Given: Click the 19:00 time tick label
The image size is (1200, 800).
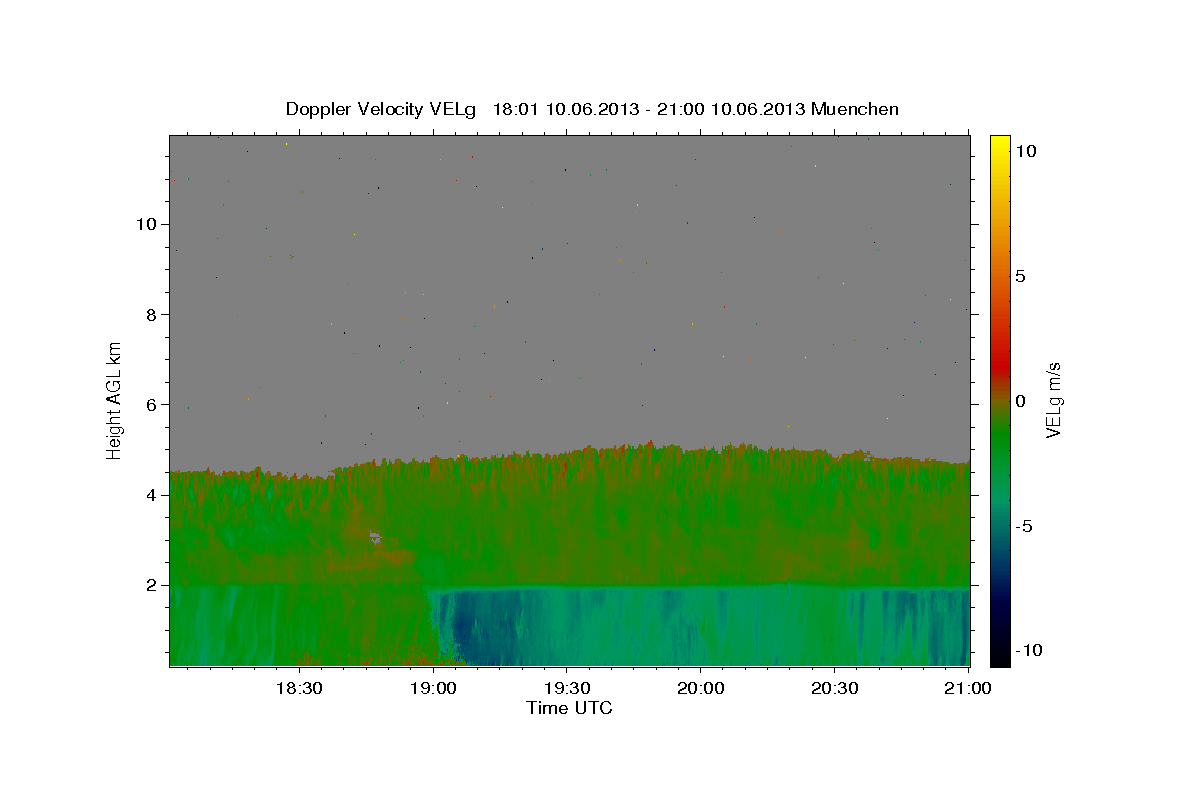Looking at the screenshot, I should (x=432, y=688).
